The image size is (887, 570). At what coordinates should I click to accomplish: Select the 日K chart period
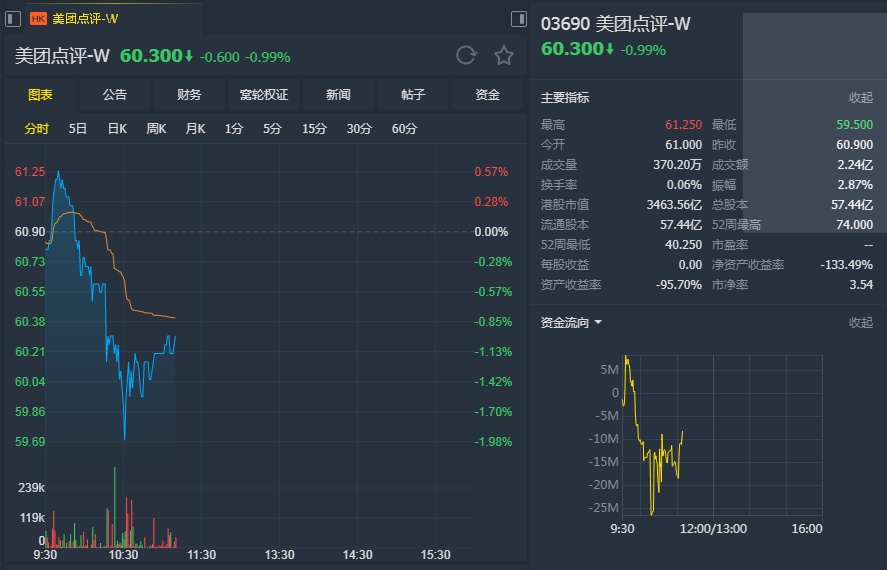click(x=117, y=128)
